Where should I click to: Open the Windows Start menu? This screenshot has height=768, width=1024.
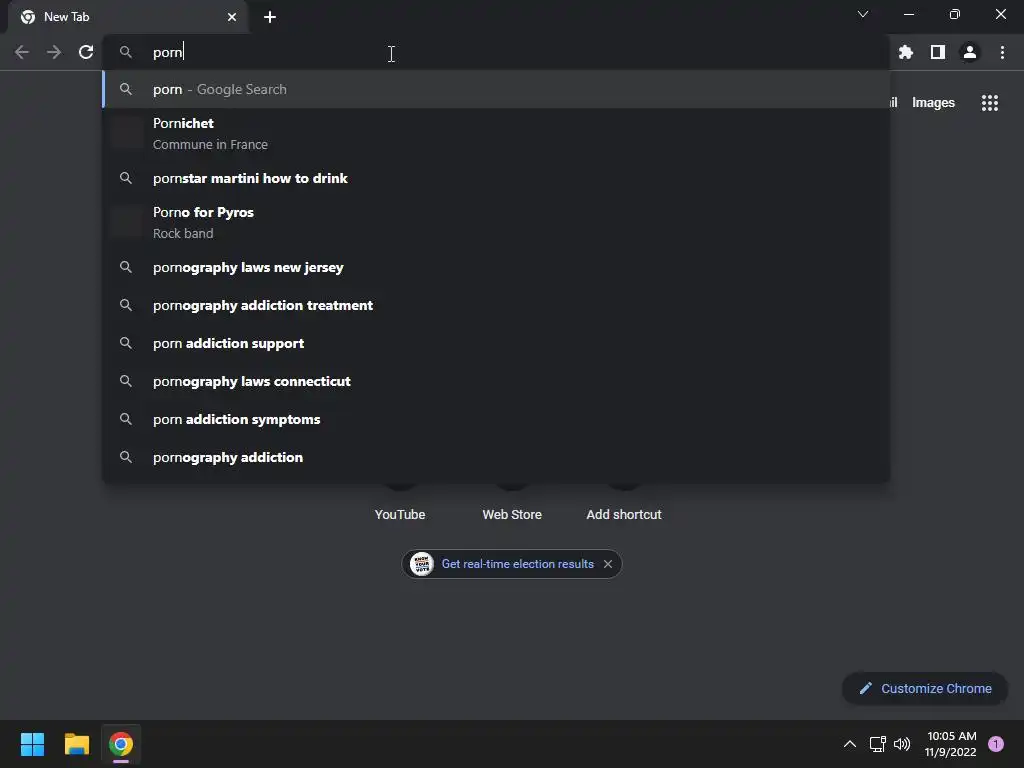pos(32,744)
